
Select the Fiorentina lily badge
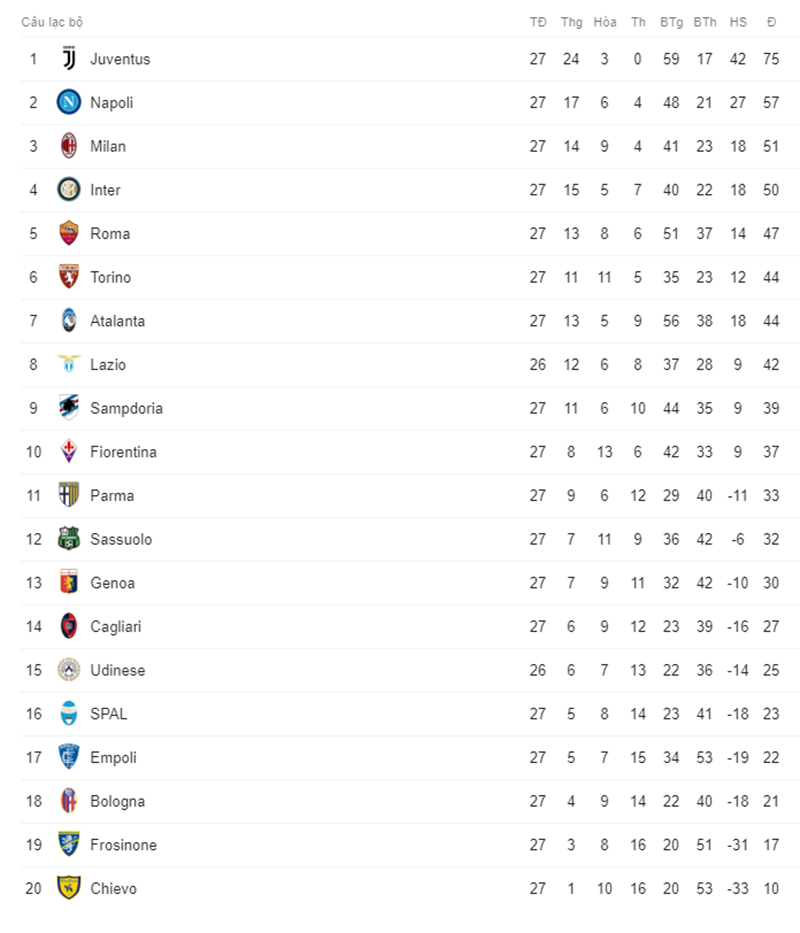69,452
